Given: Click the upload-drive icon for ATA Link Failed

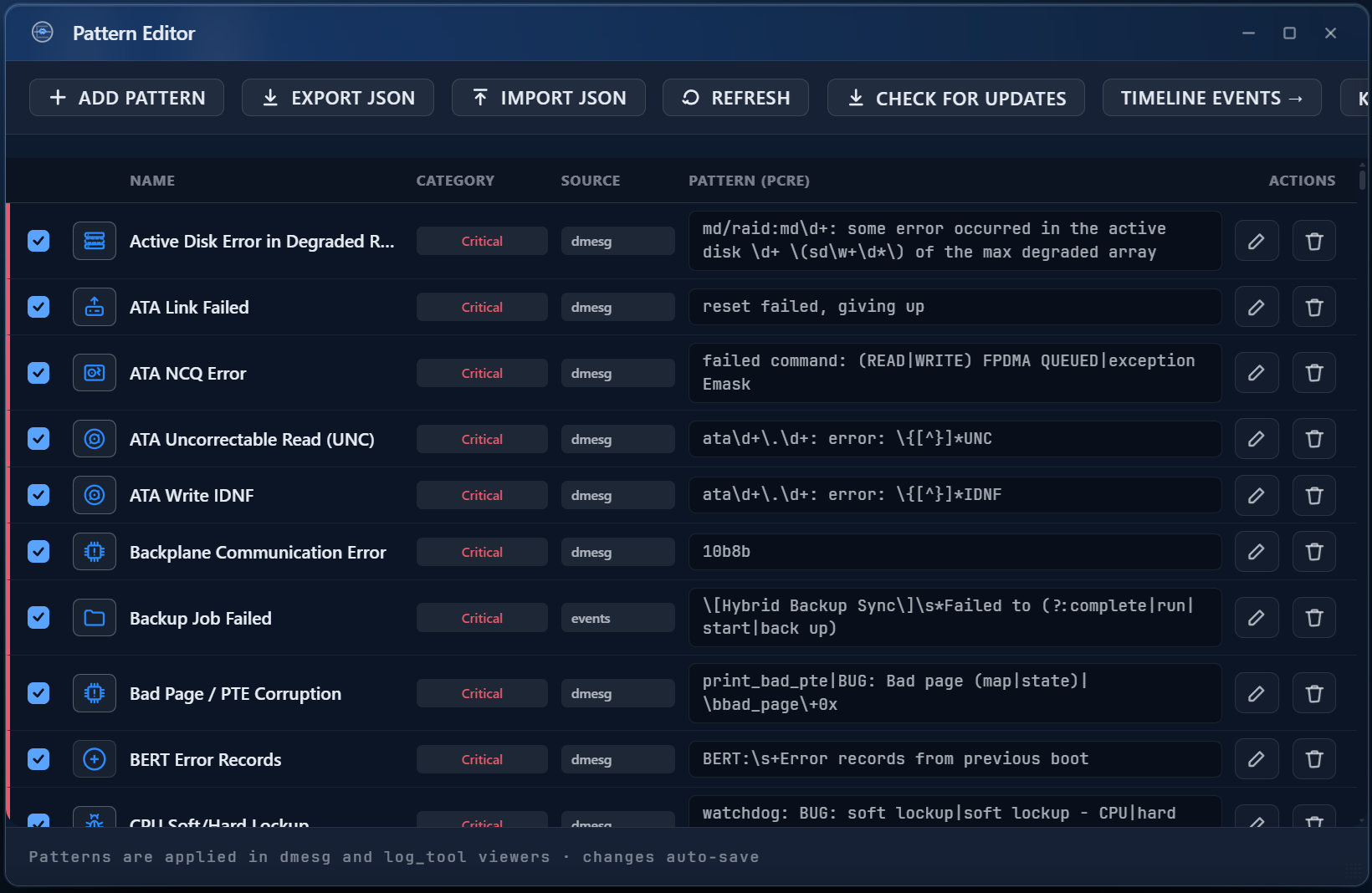Looking at the screenshot, I should click(x=95, y=307).
